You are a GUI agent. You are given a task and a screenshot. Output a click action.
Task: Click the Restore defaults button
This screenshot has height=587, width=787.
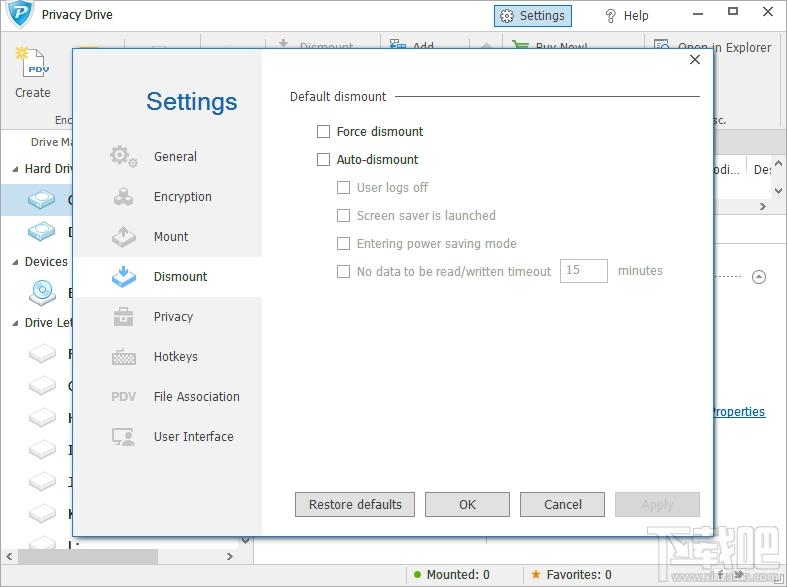coord(355,504)
